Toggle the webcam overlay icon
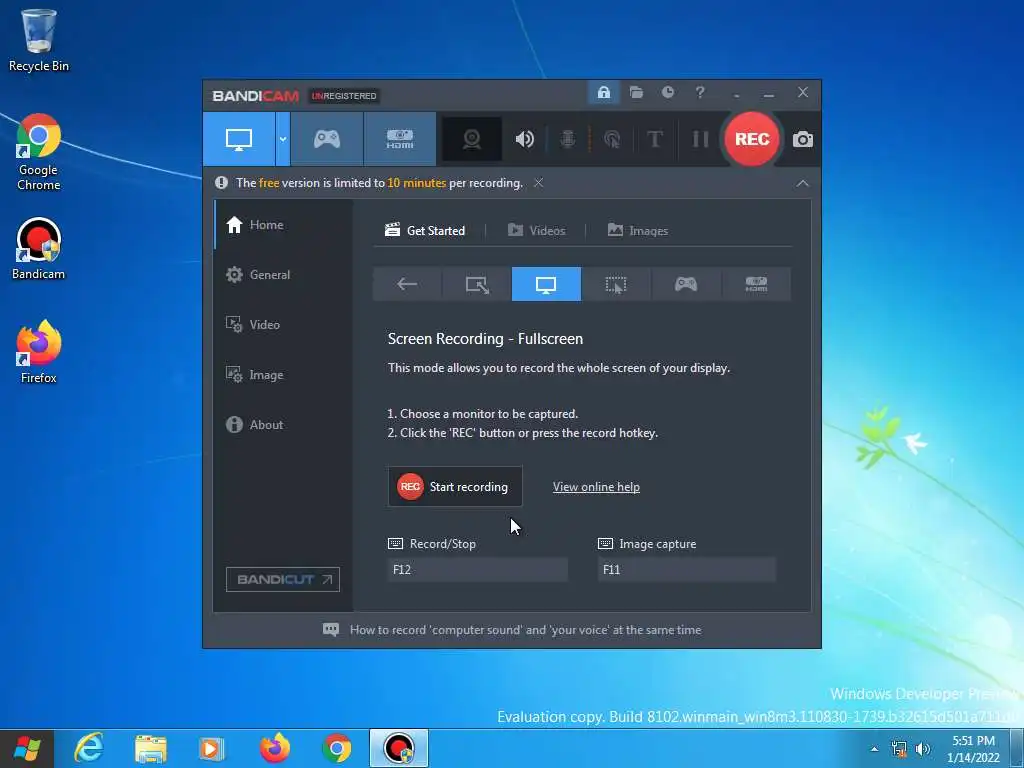This screenshot has width=1024, height=768. 472,139
